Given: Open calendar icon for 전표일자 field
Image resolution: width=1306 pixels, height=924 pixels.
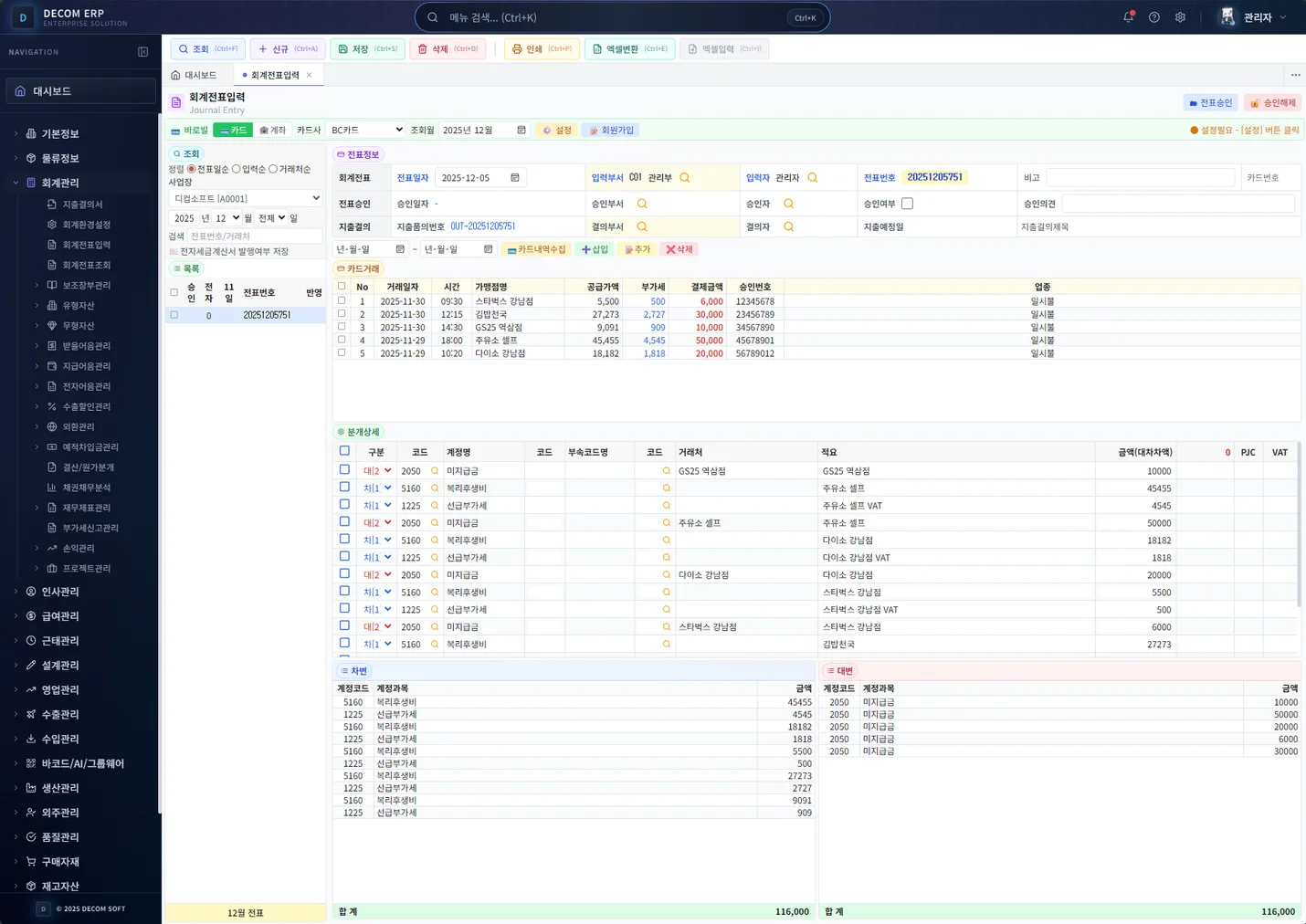Looking at the screenshot, I should pyautogui.click(x=515, y=178).
